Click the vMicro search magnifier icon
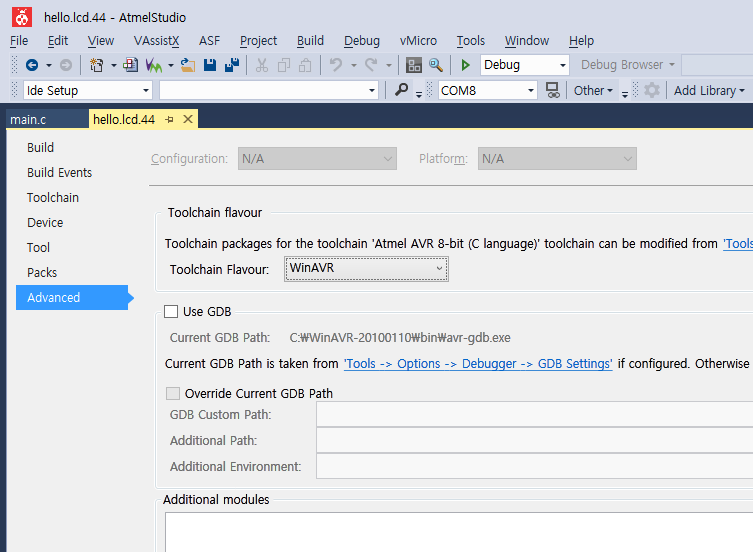Viewport: 753px width, 552px height. pyautogui.click(x=401, y=90)
